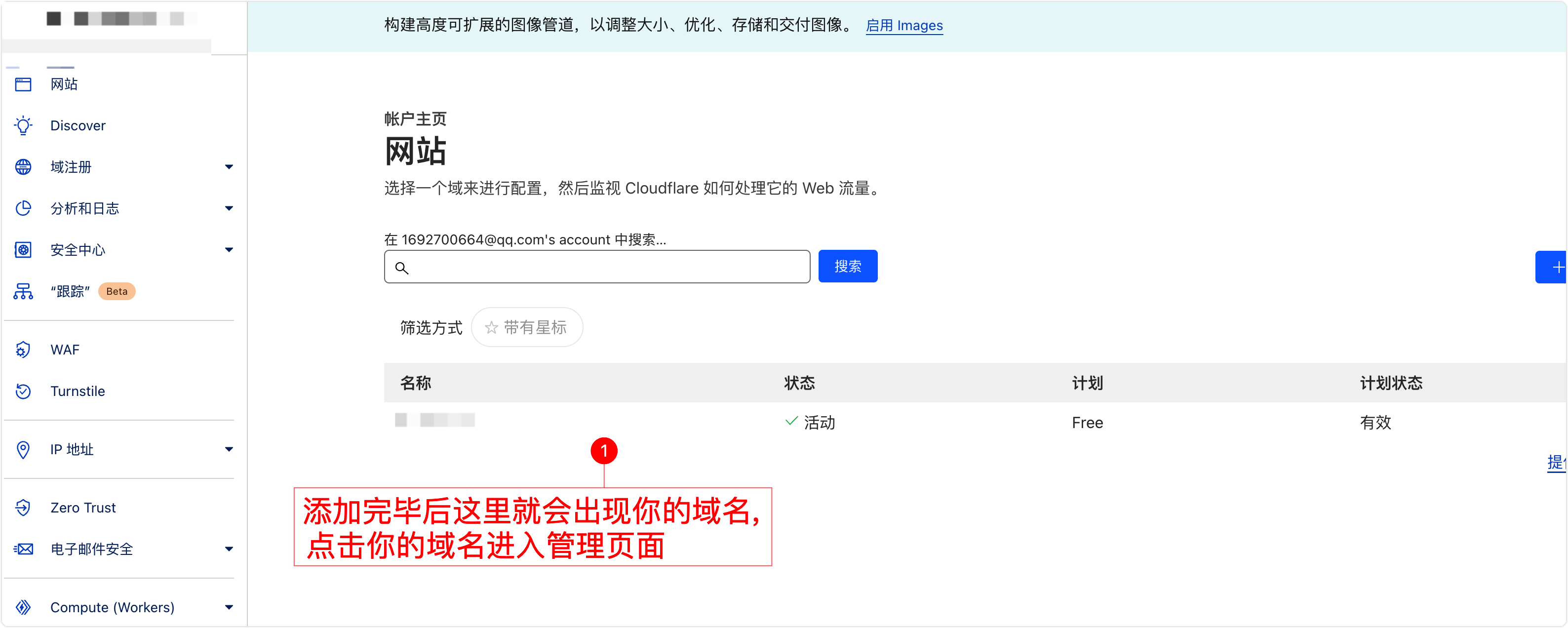The image size is (1568, 628).
Task: Open the Discover sidebar item
Action: [78, 125]
